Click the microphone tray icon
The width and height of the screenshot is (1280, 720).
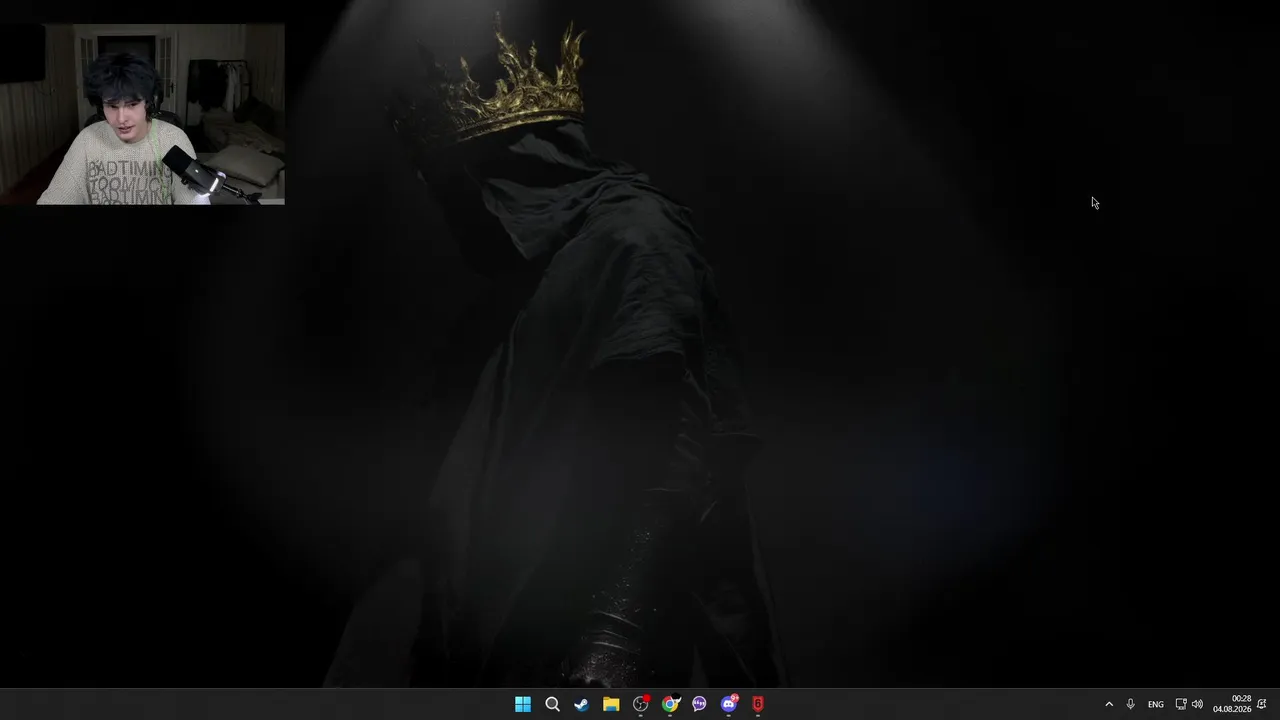(x=1131, y=704)
